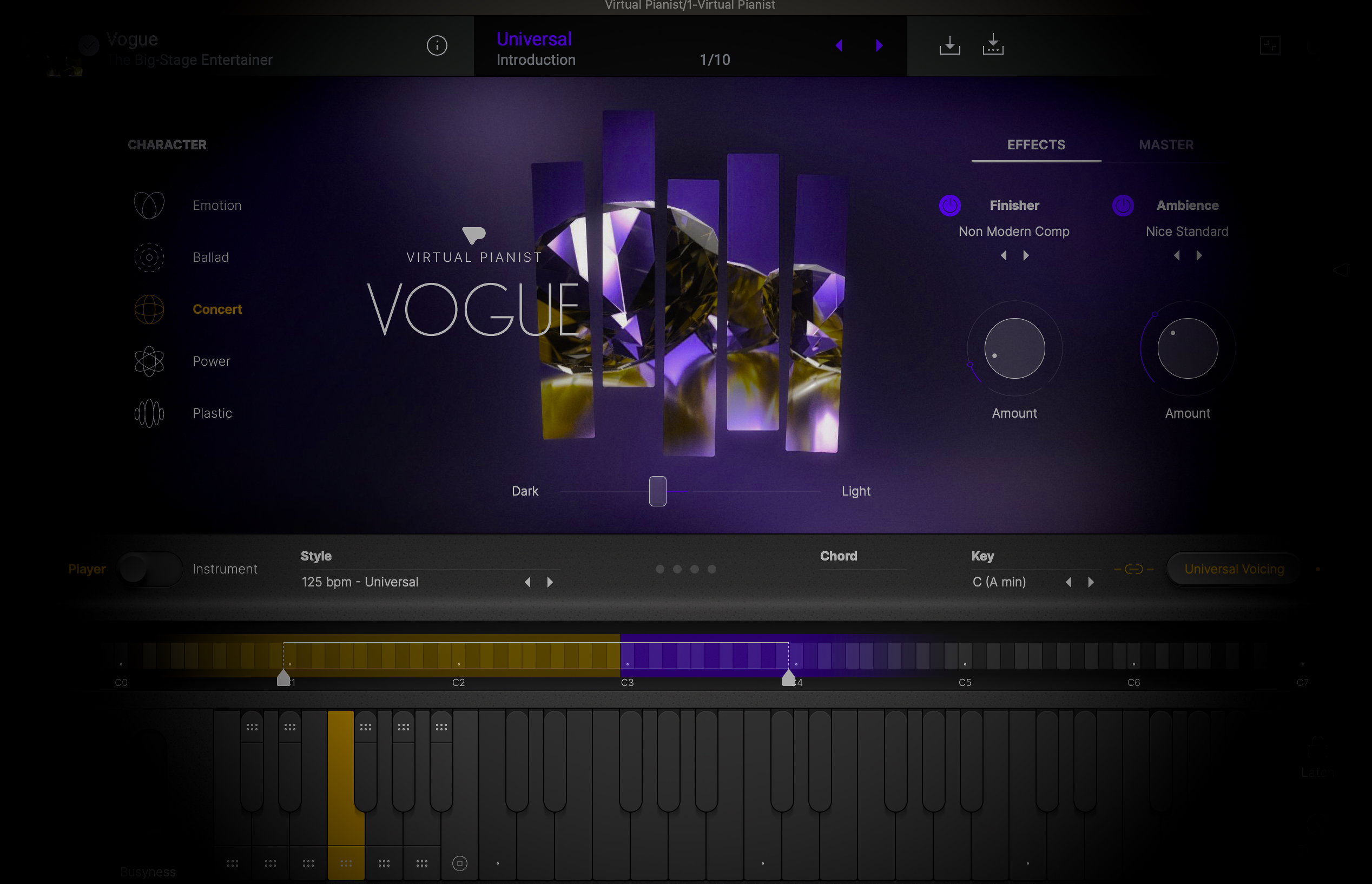This screenshot has height=884, width=1372.
Task: Click the dot-grid icon on the sixth white key
Action: coord(422,863)
